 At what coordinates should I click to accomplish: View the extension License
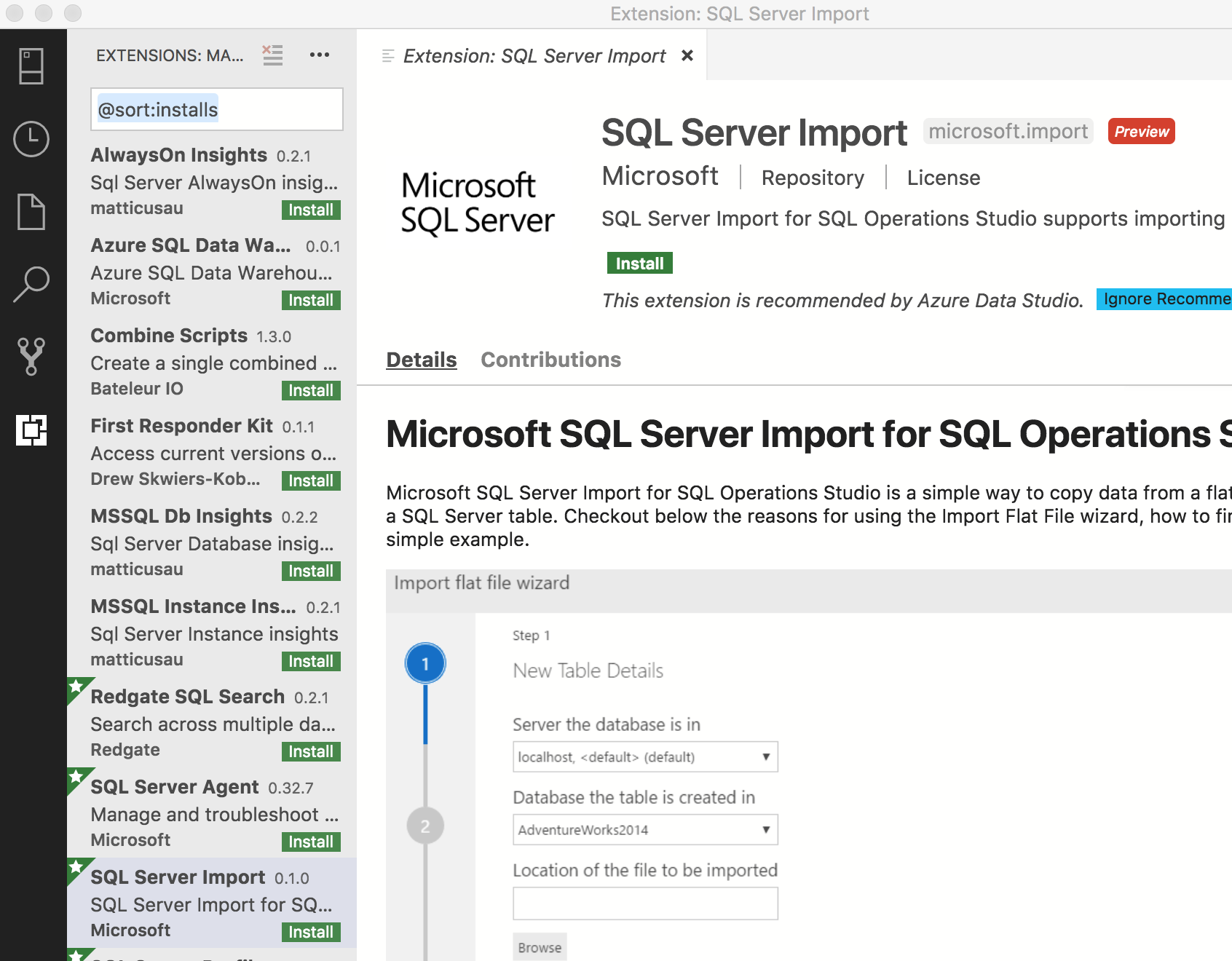943,177
